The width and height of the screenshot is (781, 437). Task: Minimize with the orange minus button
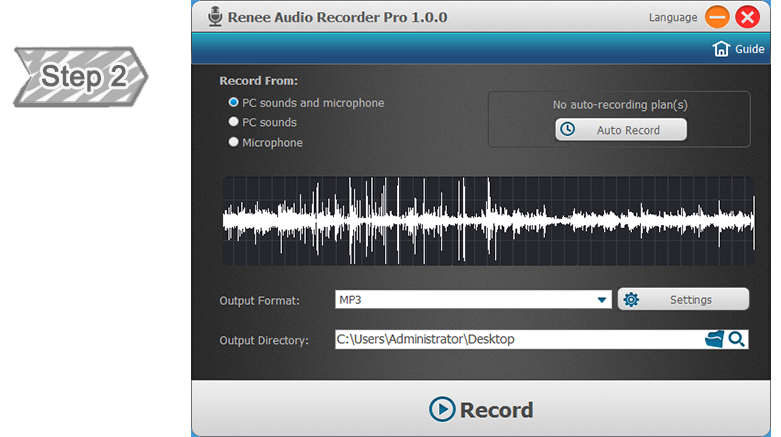tap(716, 17)
